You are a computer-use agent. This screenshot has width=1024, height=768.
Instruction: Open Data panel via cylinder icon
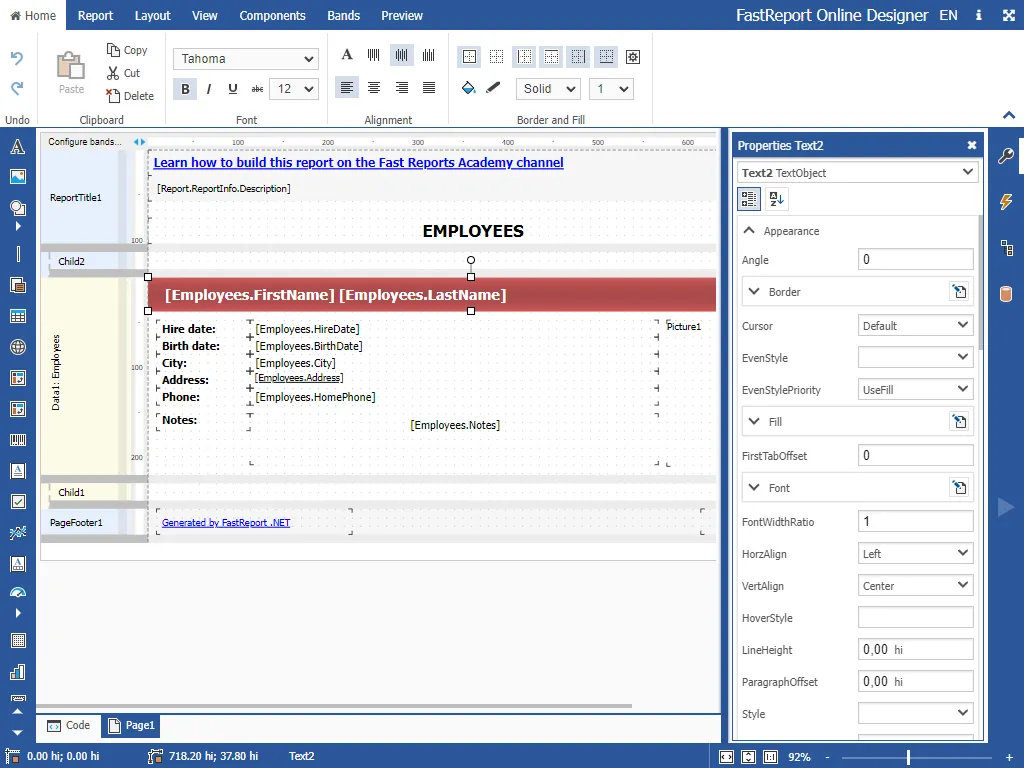[x=1006, y=294]
